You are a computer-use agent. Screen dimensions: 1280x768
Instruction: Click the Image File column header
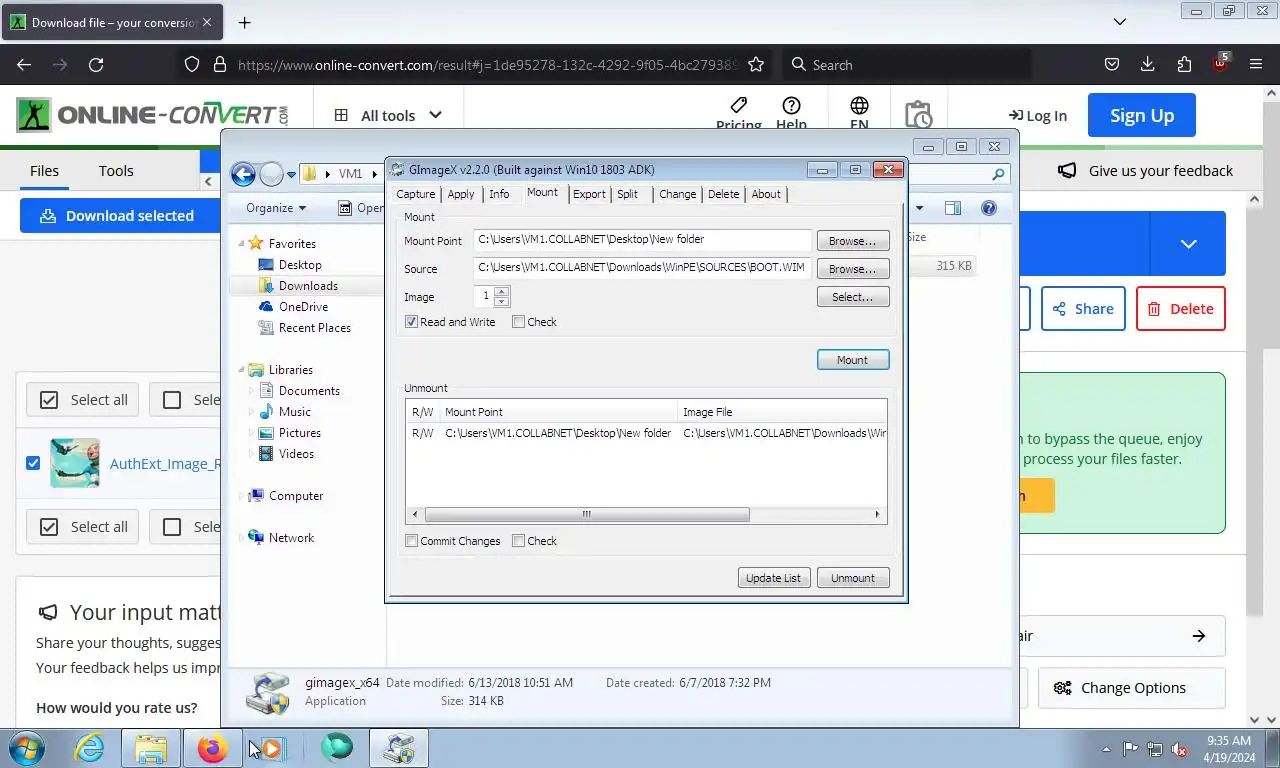782,412
